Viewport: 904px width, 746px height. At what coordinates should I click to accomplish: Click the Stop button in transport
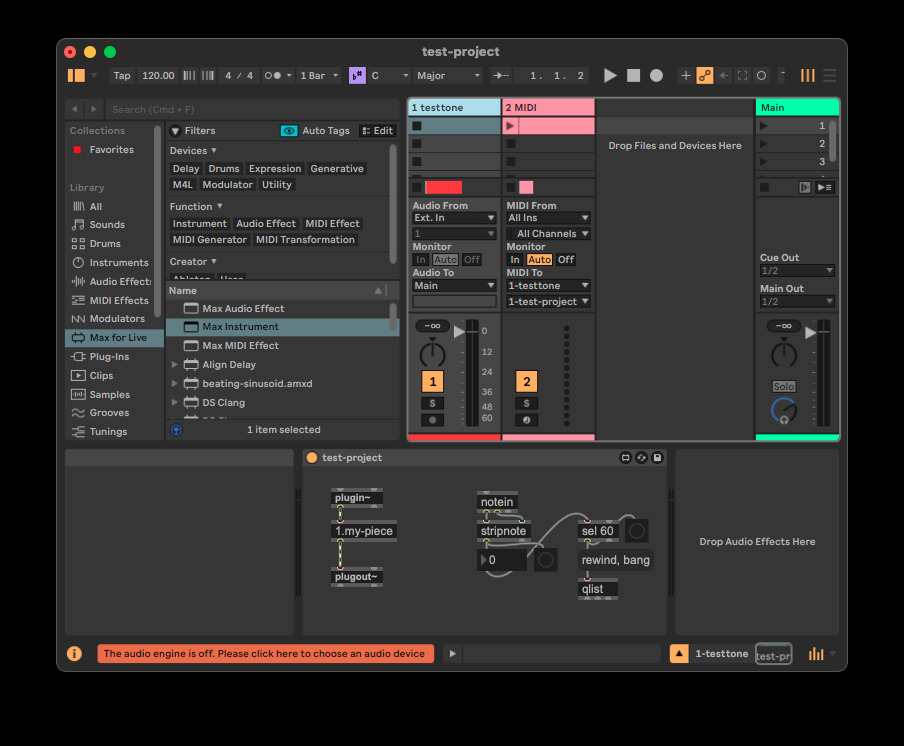(633, 76)
